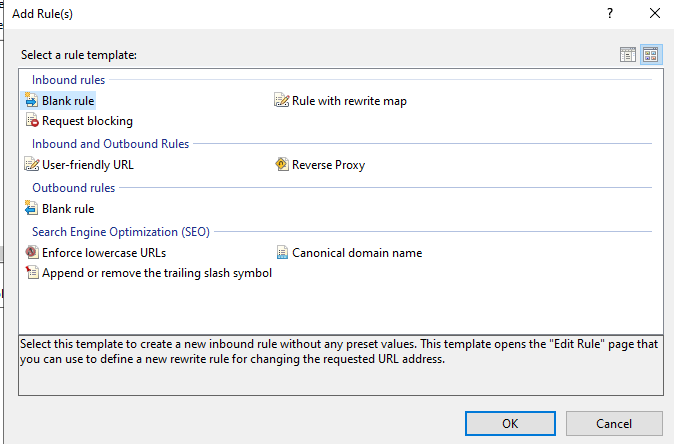This screenshot has width=674, height=444.
Task: Close the Add Rule(s) dialog
Action: click(655, 13)
